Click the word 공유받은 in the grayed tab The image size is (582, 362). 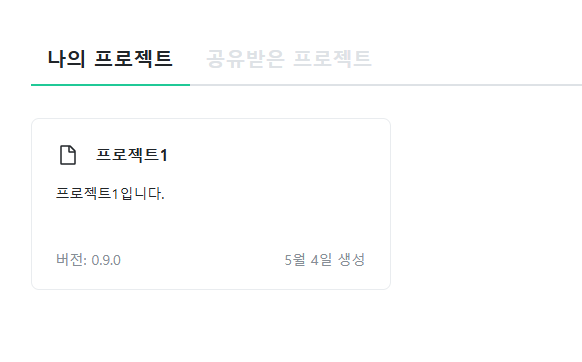tap(245, 59)
